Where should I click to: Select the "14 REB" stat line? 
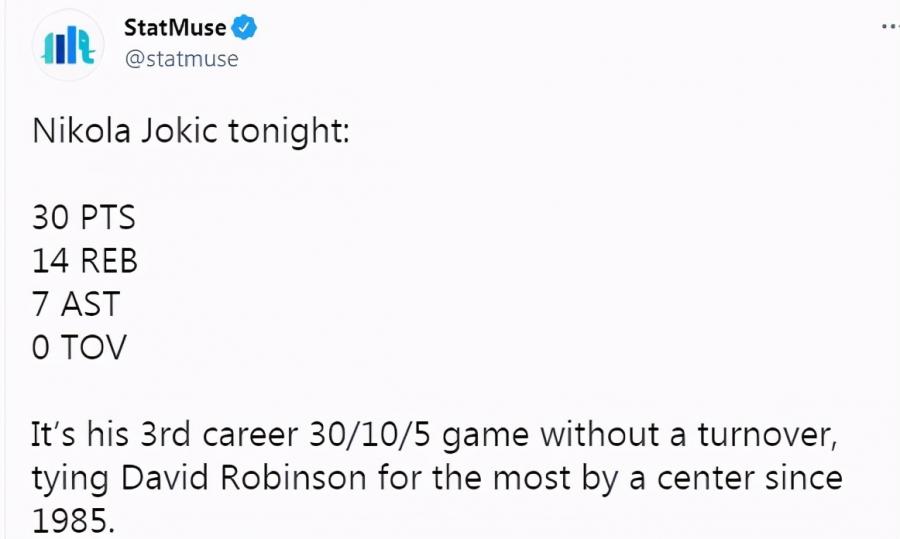(x=85, y=261)
